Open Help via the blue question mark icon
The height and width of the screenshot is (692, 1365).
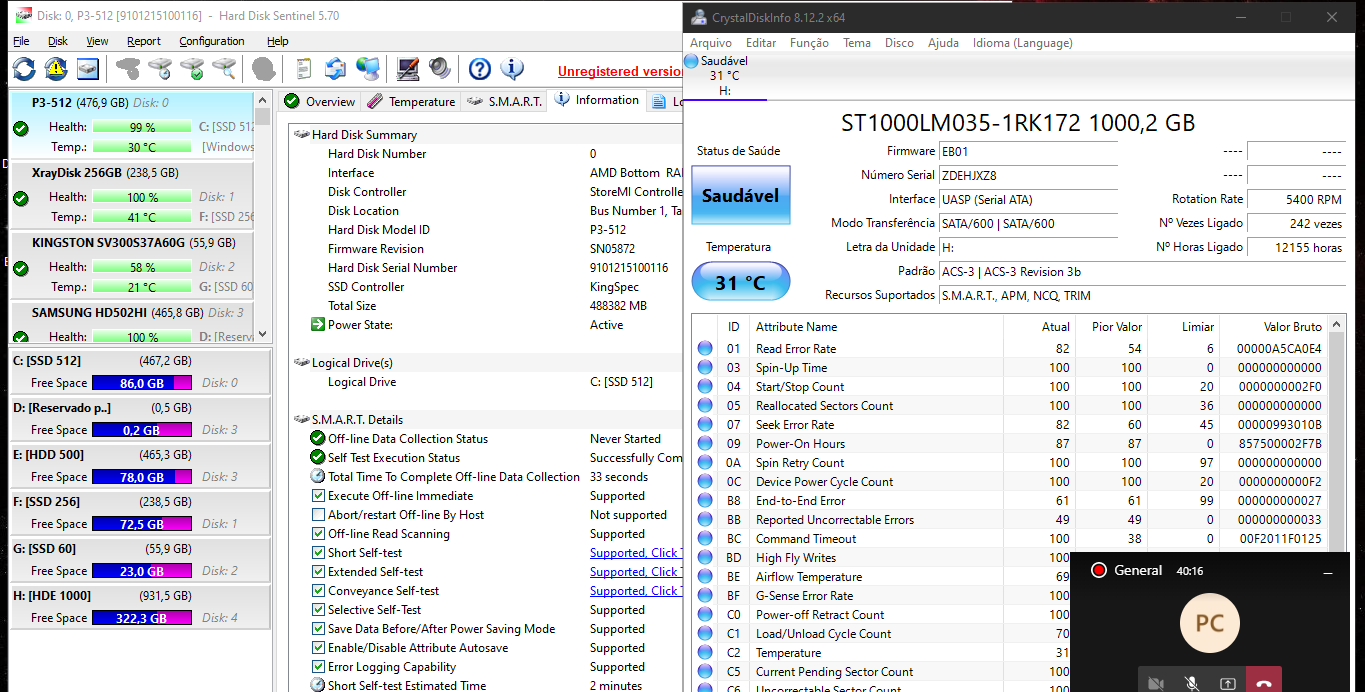[x=480, y=69]
